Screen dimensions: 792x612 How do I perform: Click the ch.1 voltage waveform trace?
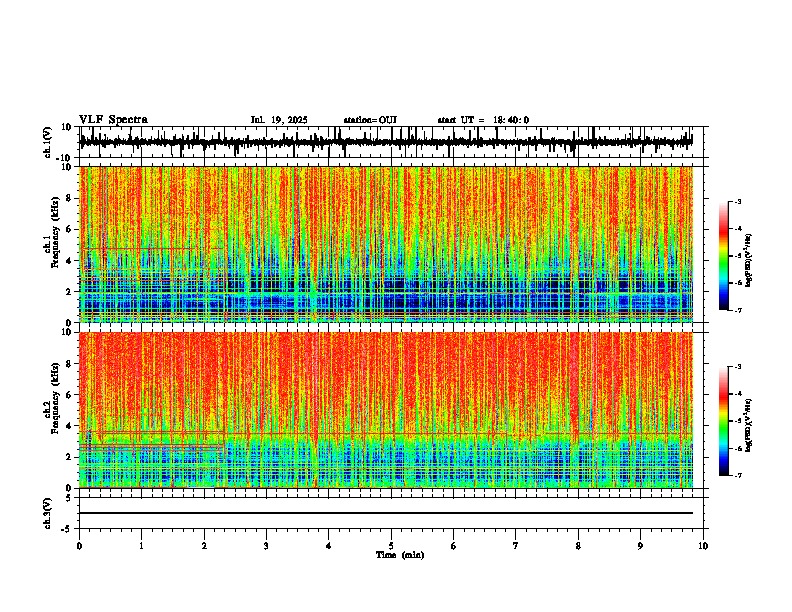pos(386,142)
